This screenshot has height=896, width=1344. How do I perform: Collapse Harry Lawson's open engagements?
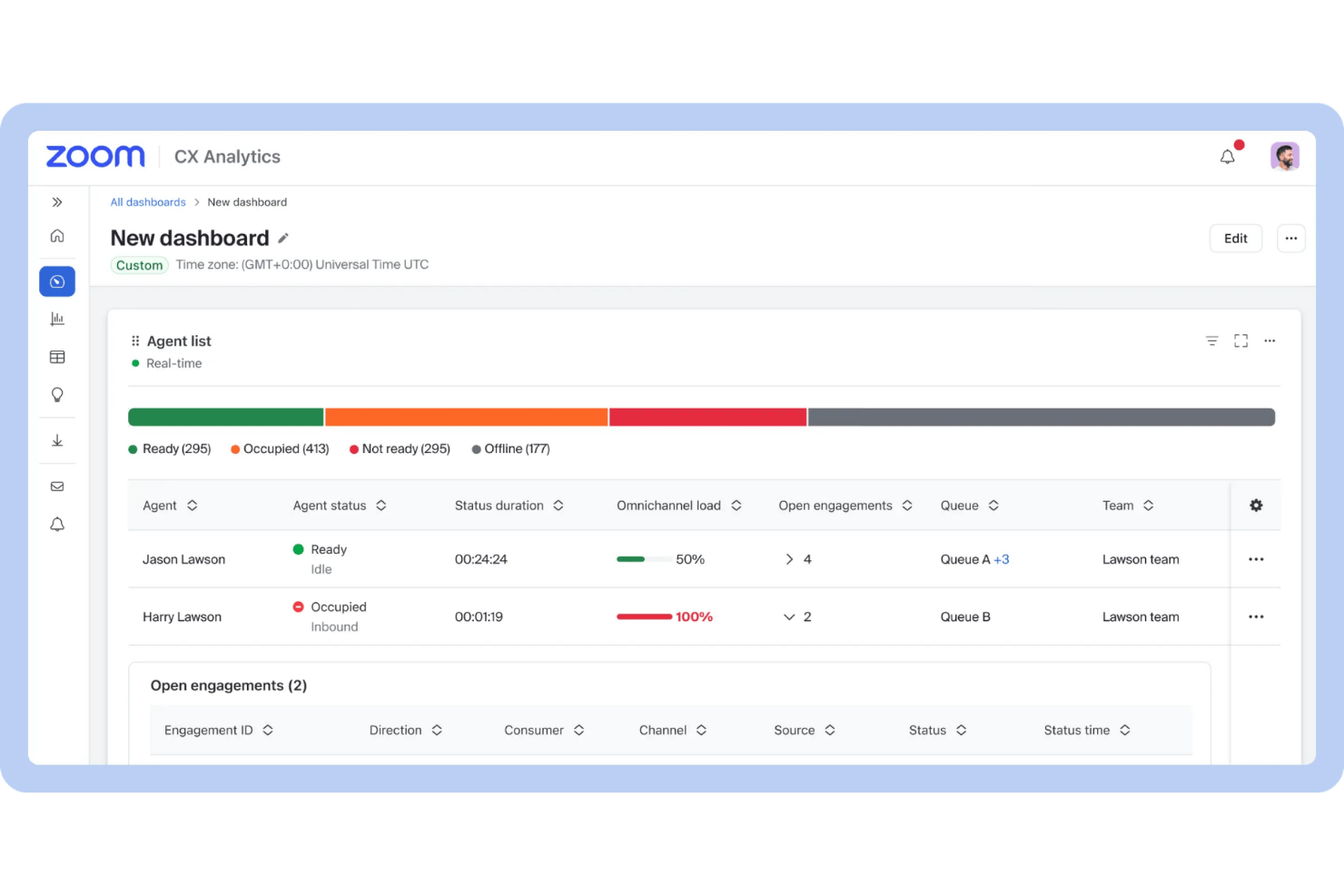789,617
